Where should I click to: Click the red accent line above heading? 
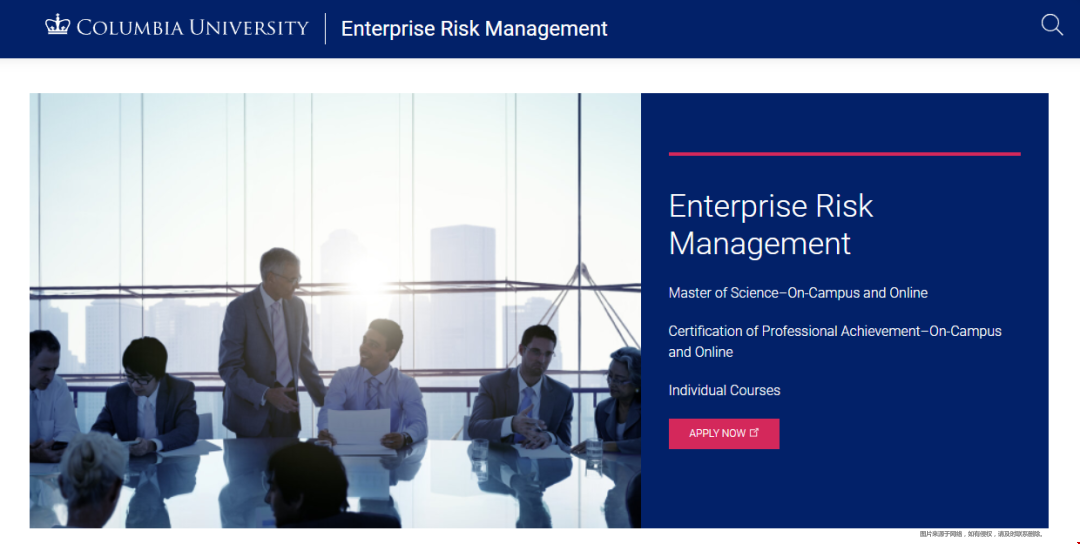click(x=844, y=154)
